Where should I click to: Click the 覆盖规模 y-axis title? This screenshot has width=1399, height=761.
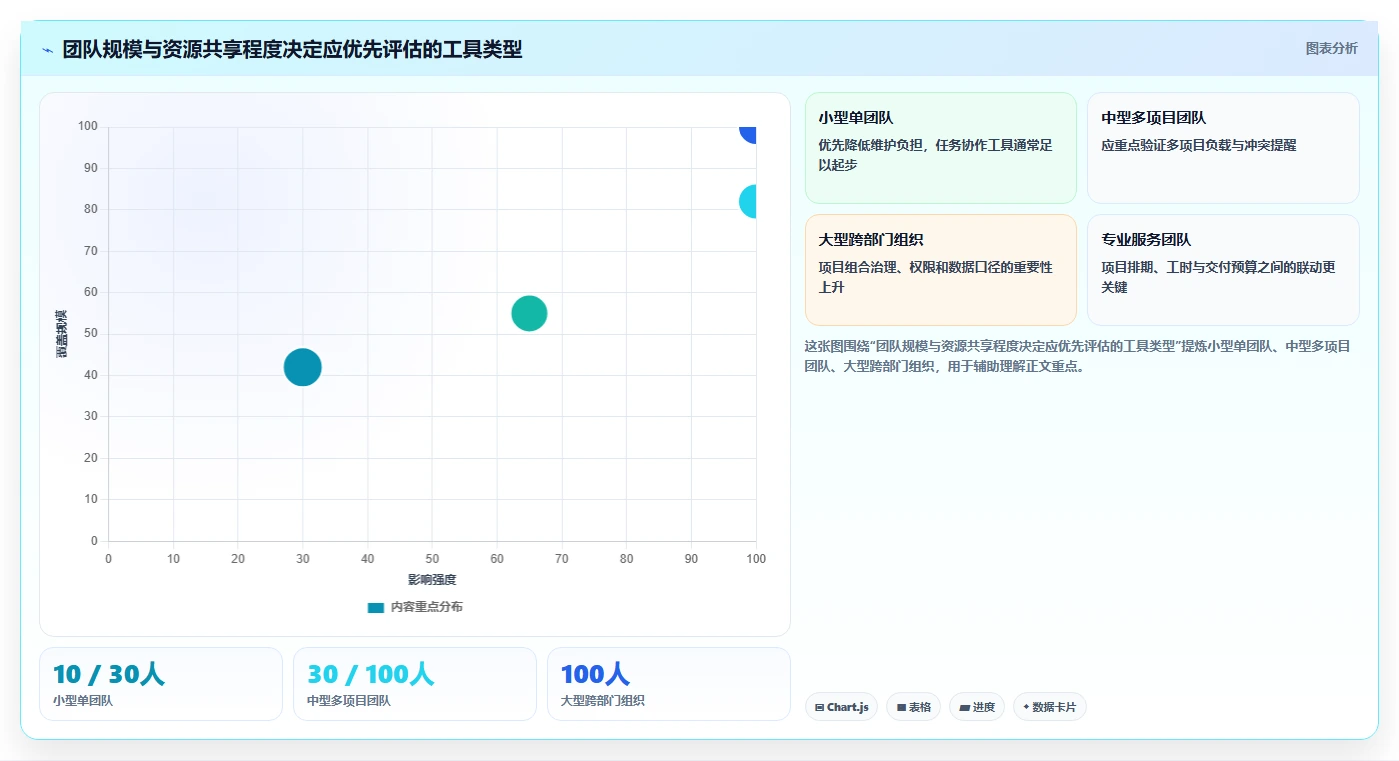tap(62, 334)
